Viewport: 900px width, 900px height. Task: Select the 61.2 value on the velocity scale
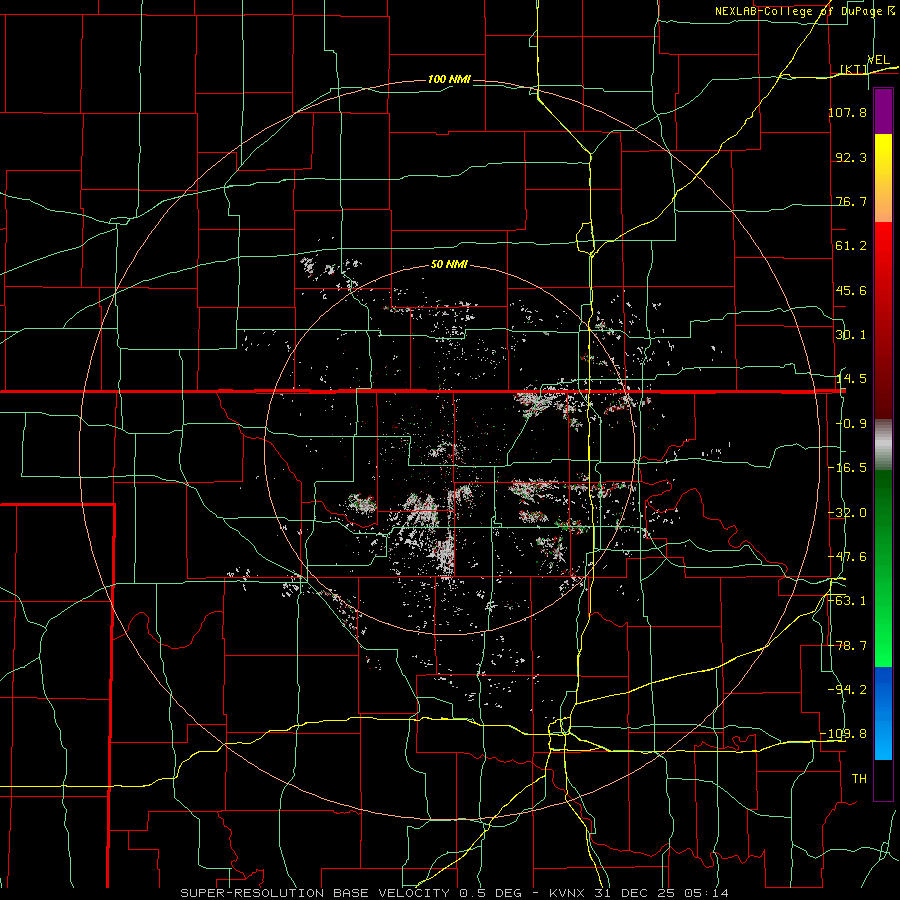click(x=851, y=246)
